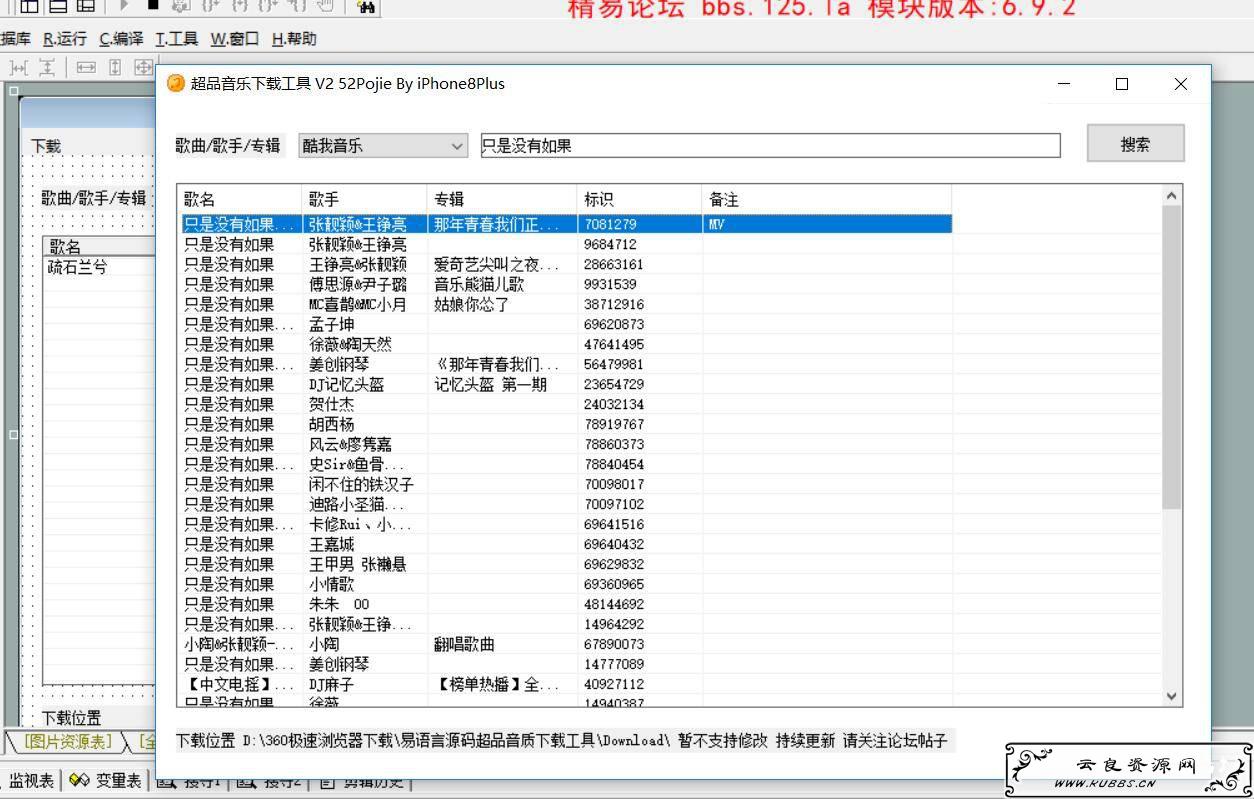Open the W.窗口 menu
1254x799 pixels.
(234, 39)
